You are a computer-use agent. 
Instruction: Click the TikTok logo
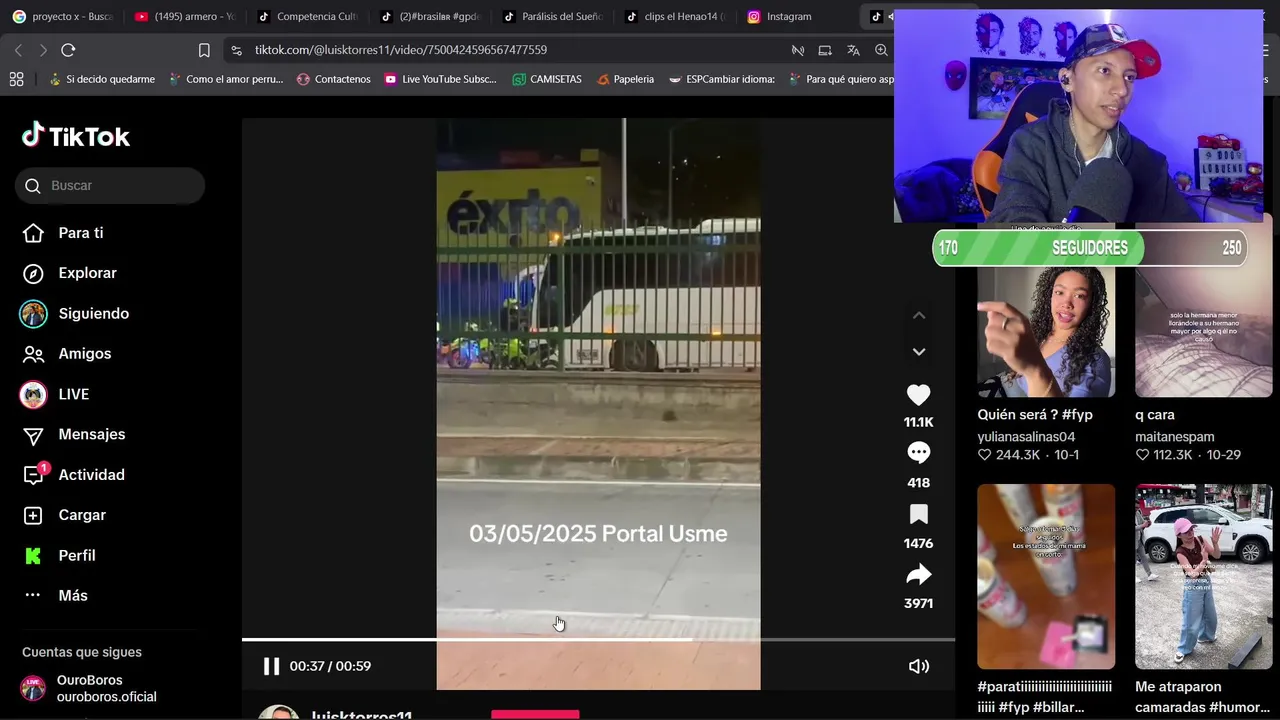pyautogui.click(x=76, y=136)
